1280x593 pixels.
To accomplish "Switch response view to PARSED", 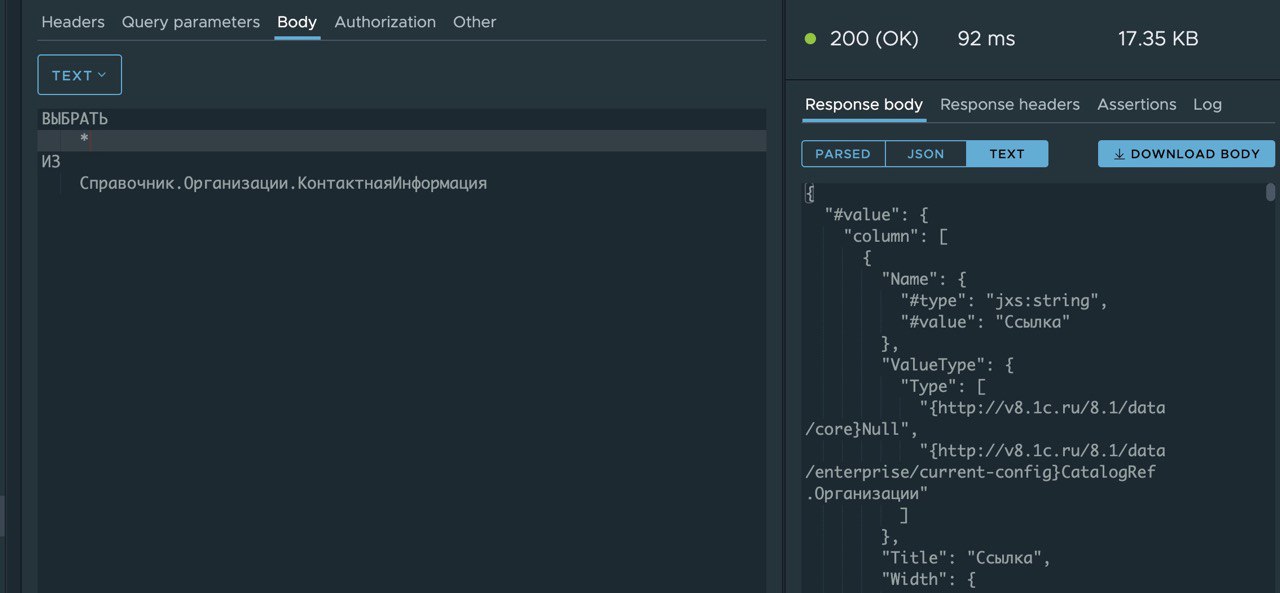I will (x=843, y=154).
